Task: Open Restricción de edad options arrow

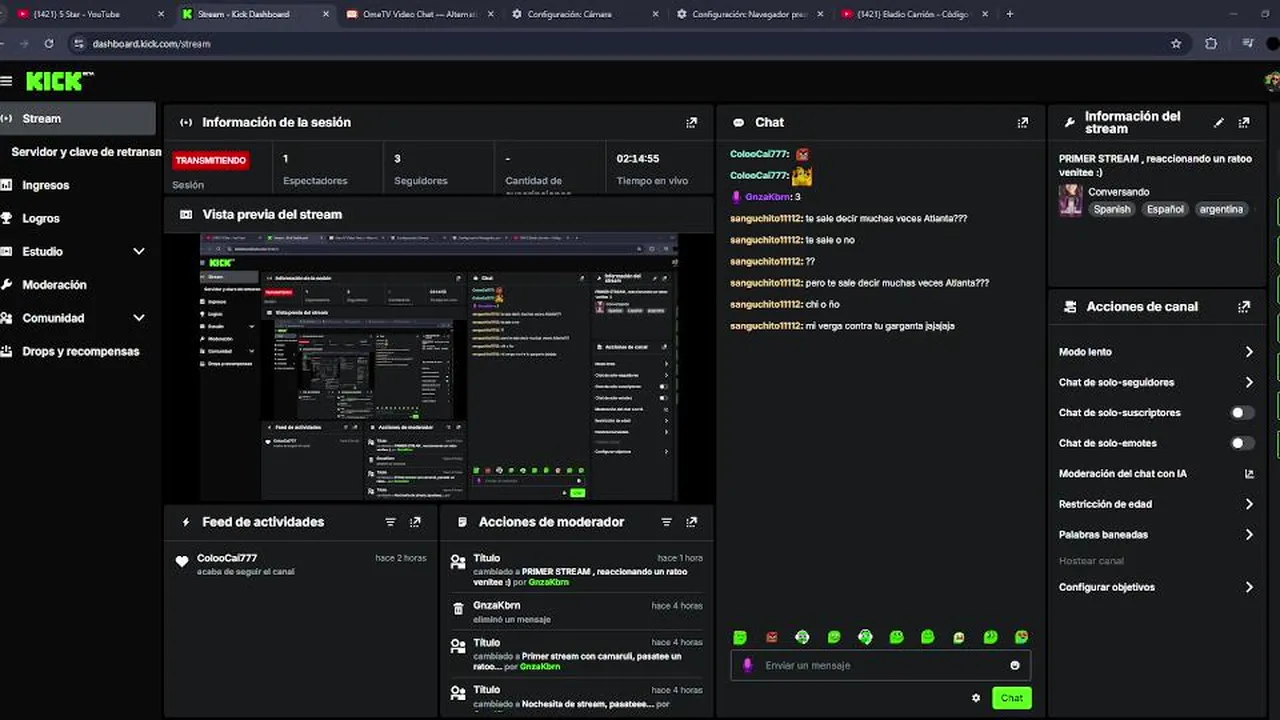Action: pos(1249,504)
